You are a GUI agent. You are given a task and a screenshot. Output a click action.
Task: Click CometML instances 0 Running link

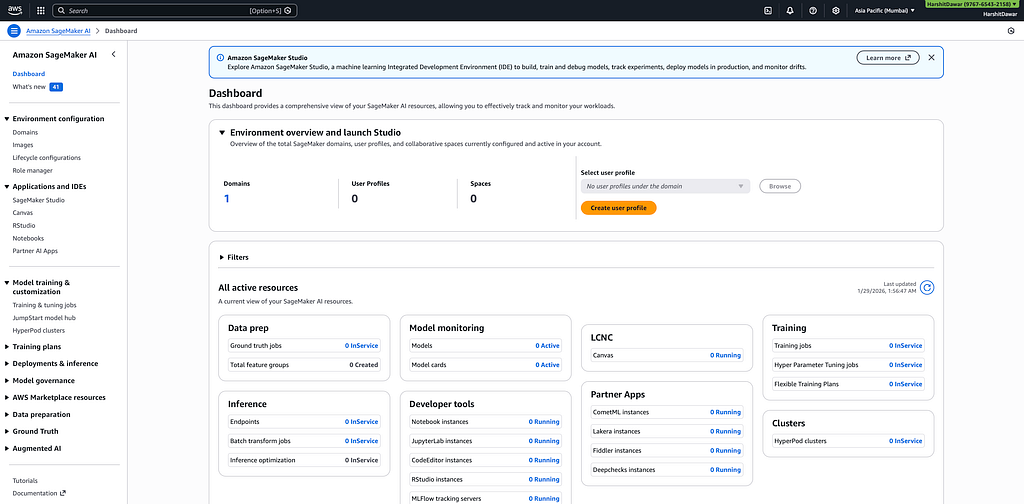726,413
